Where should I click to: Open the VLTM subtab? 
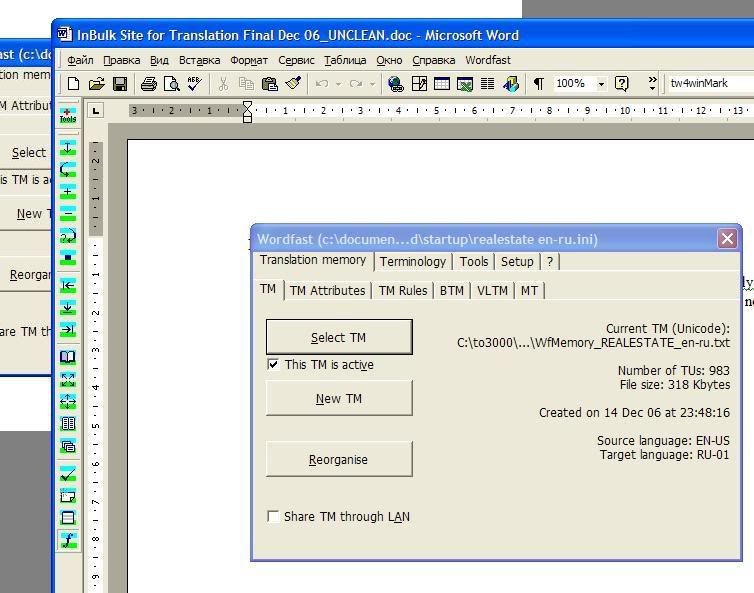(x=492, y=290)
